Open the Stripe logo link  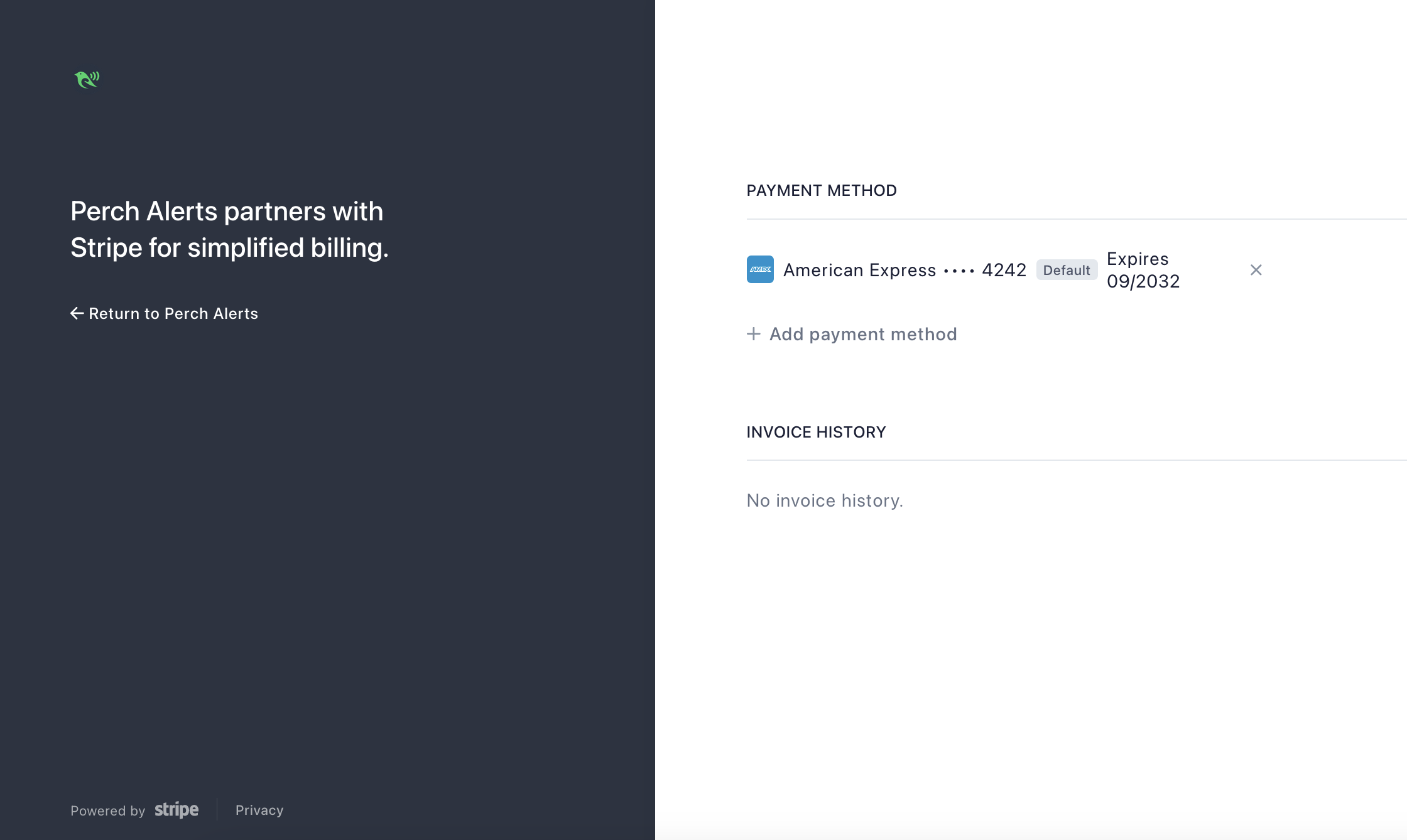point(177,810)
